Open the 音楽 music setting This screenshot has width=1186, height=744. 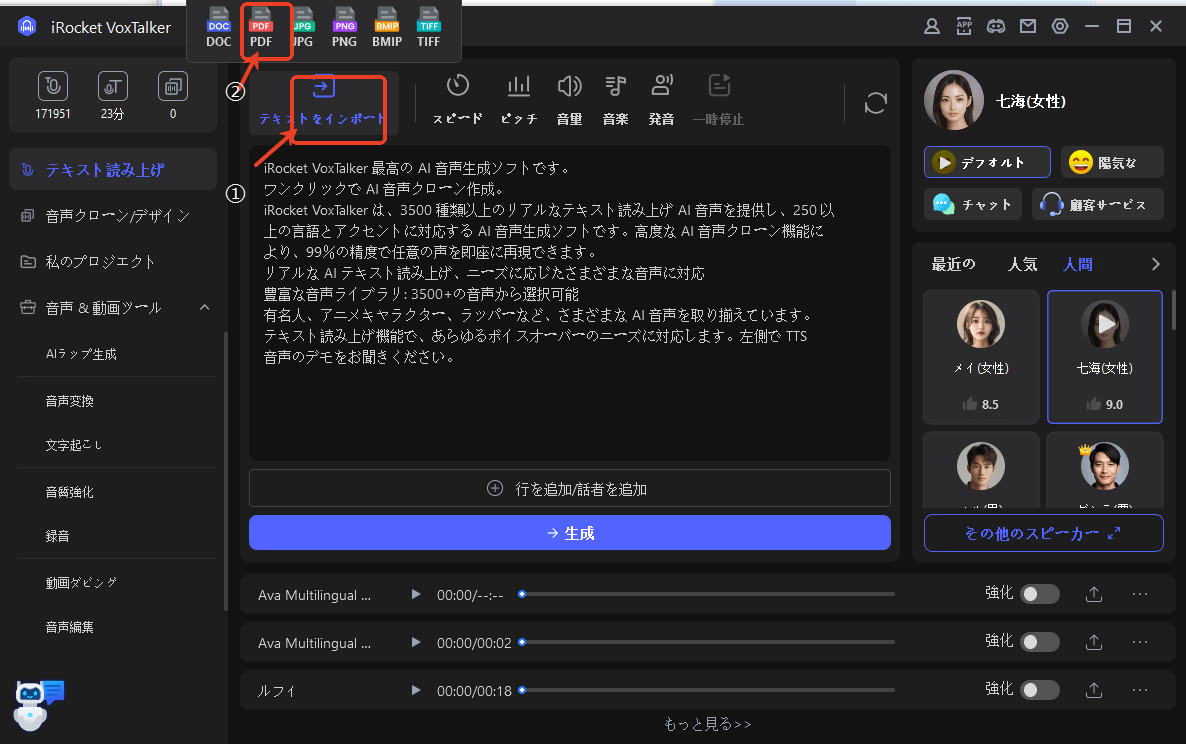[616, 100]
